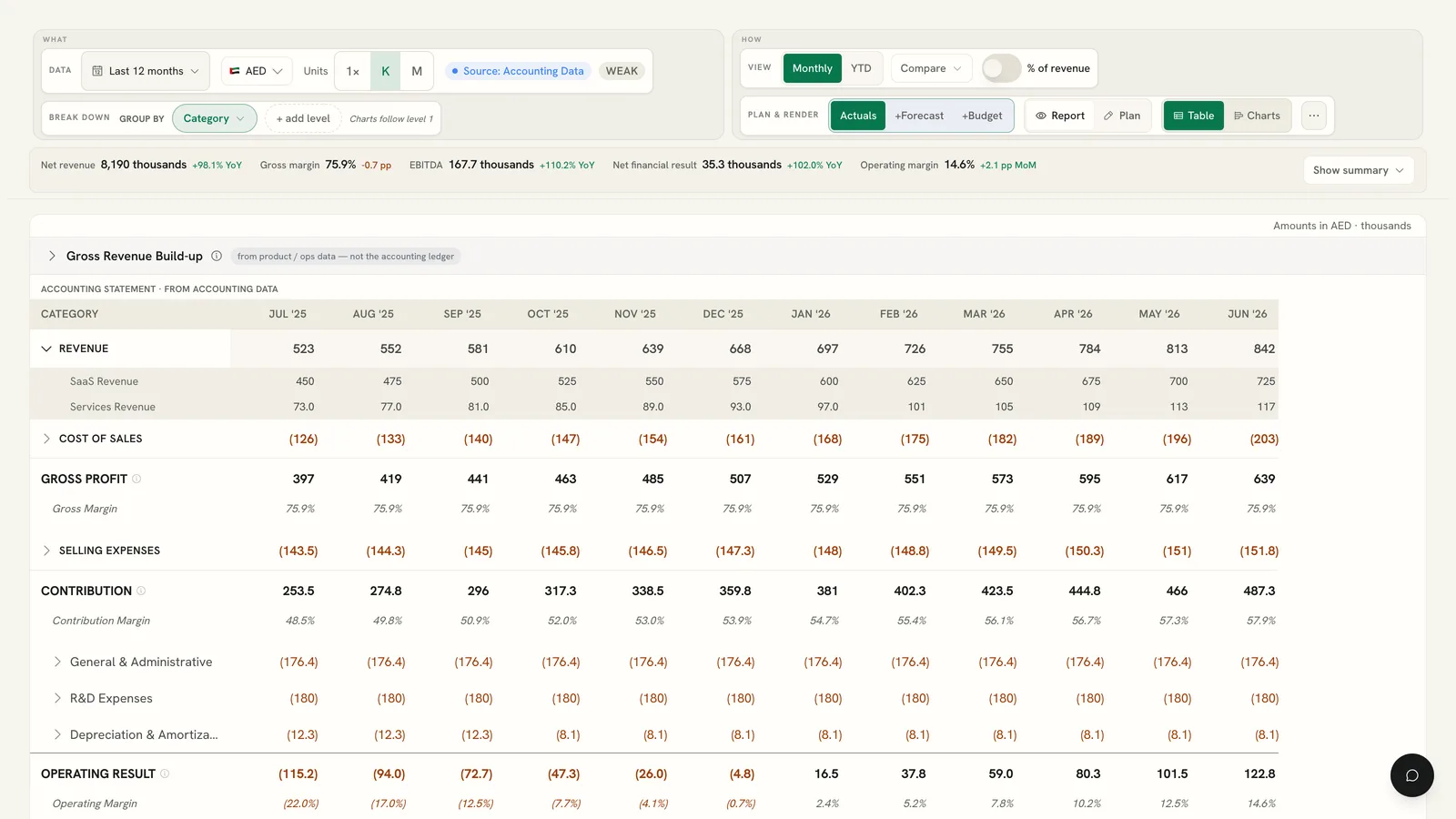Screen dimensions: 1456x819
Task: Select the M millions units option
Action: (417, 71)
